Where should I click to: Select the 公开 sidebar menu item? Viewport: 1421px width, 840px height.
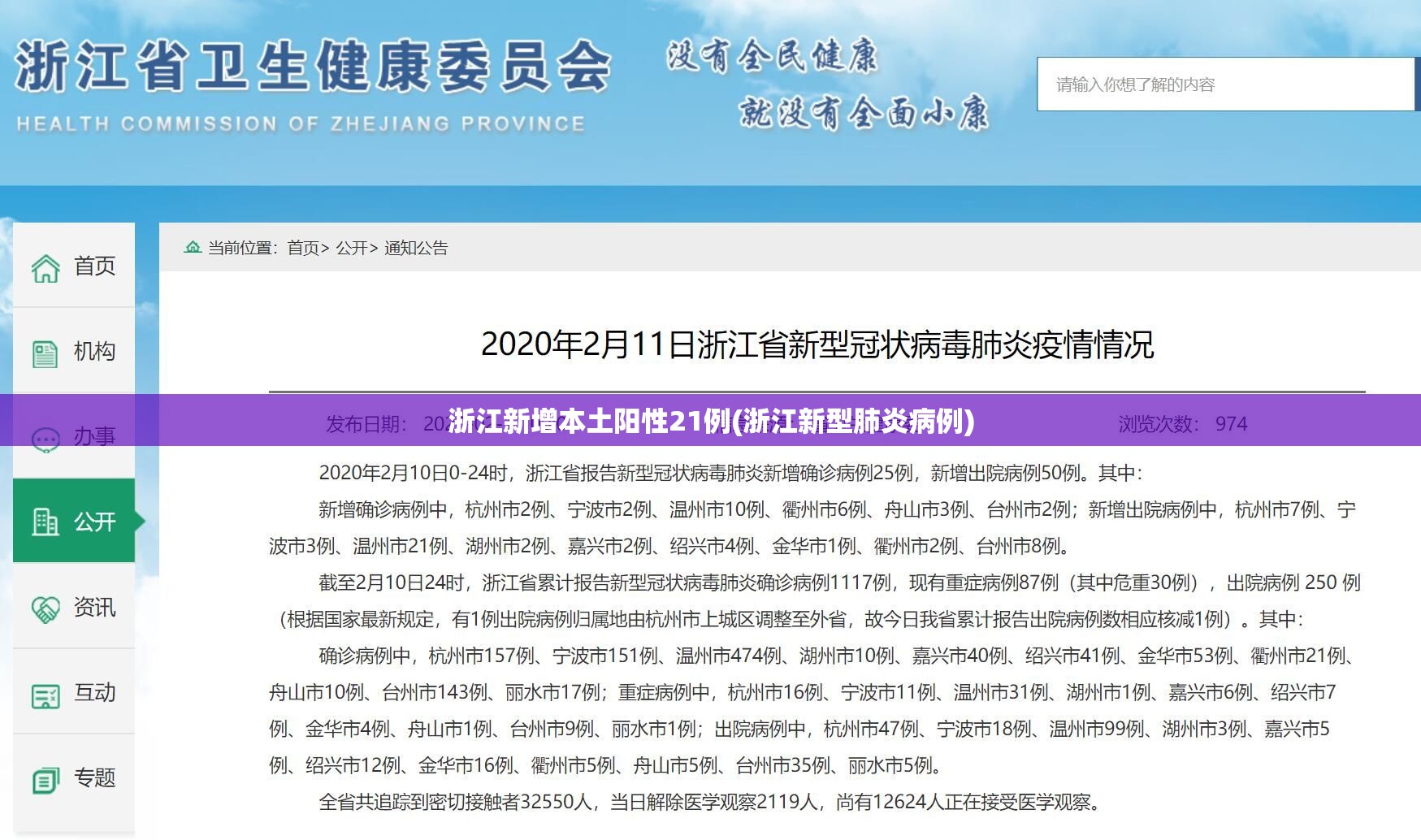pyautogui.click(x=74, y=521)
